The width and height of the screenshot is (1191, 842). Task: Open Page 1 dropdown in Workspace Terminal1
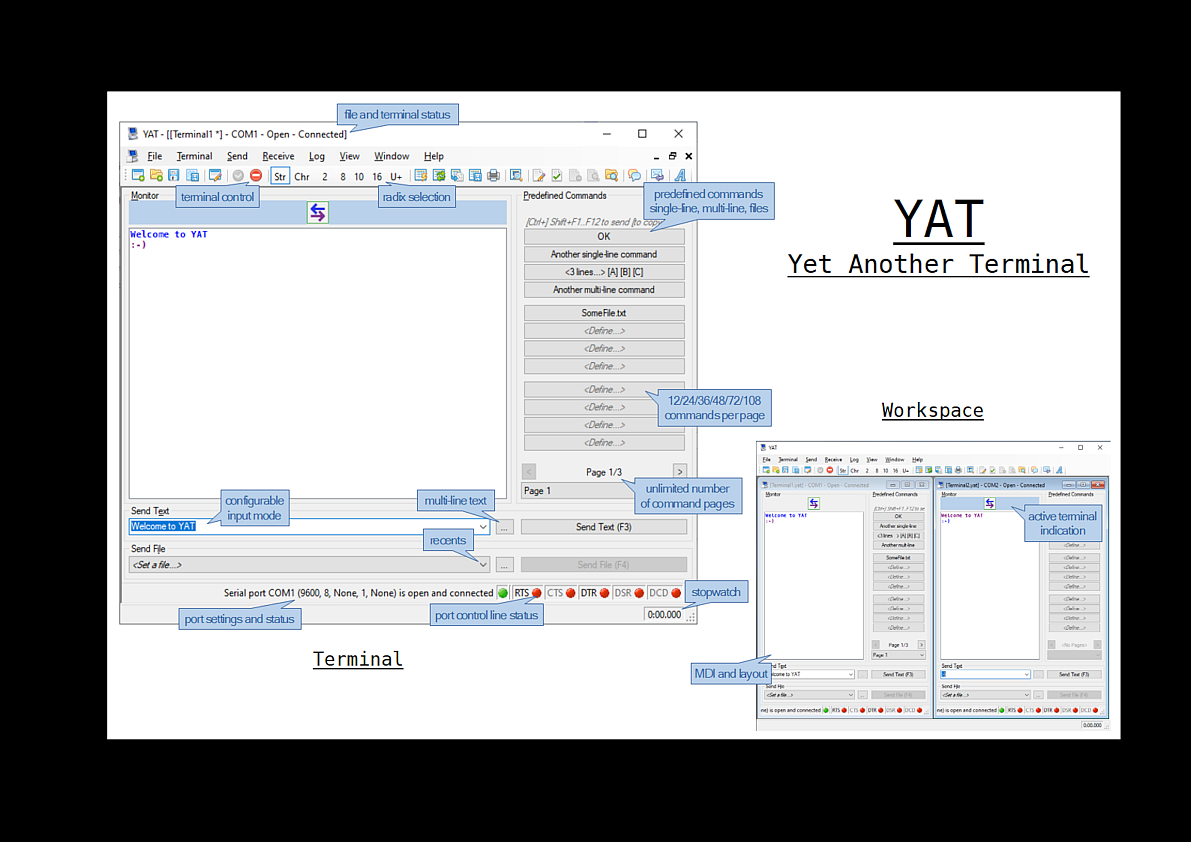coord(899,654)
